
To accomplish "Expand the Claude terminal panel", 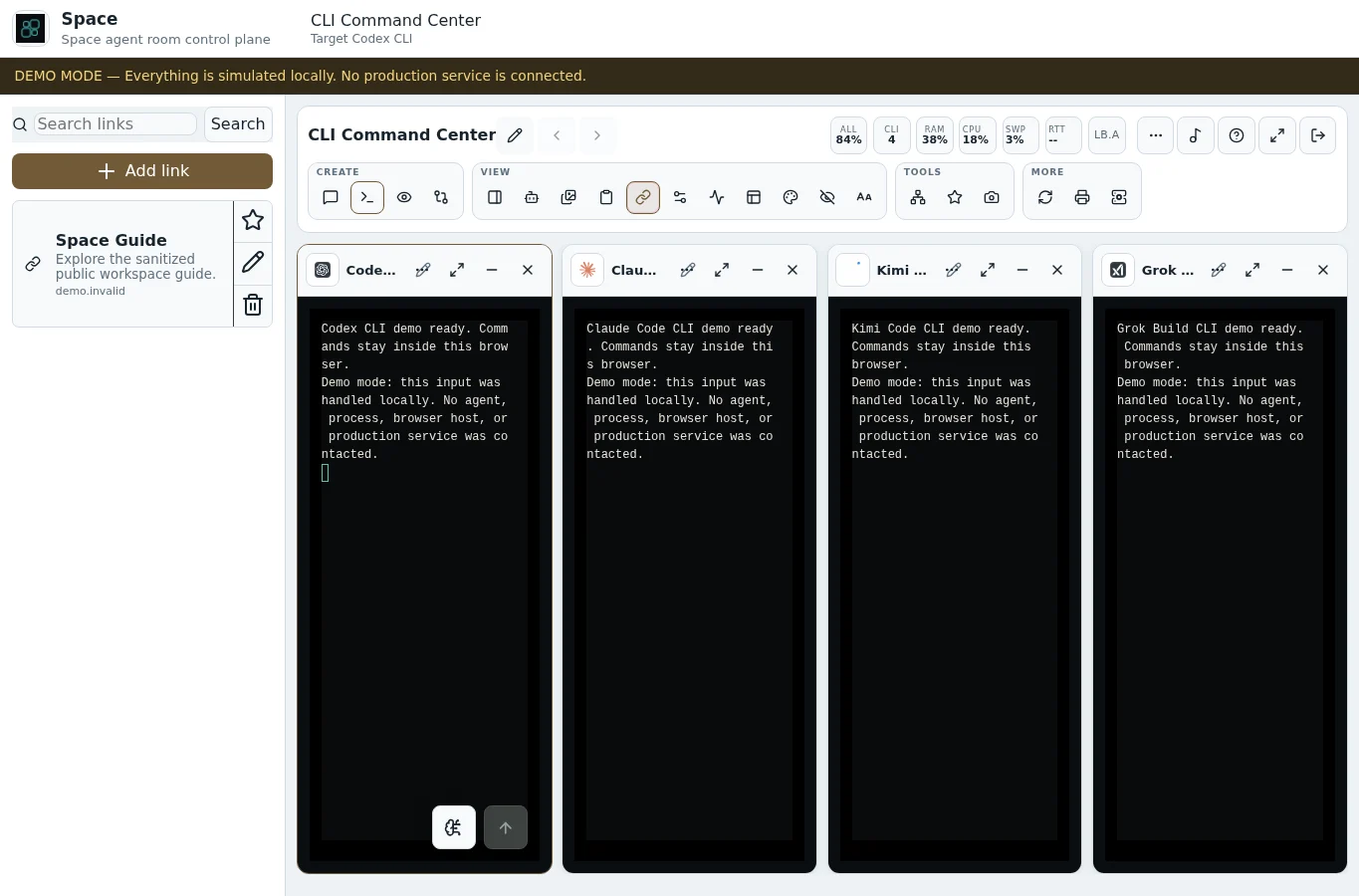I will click(x=722, y=270).
